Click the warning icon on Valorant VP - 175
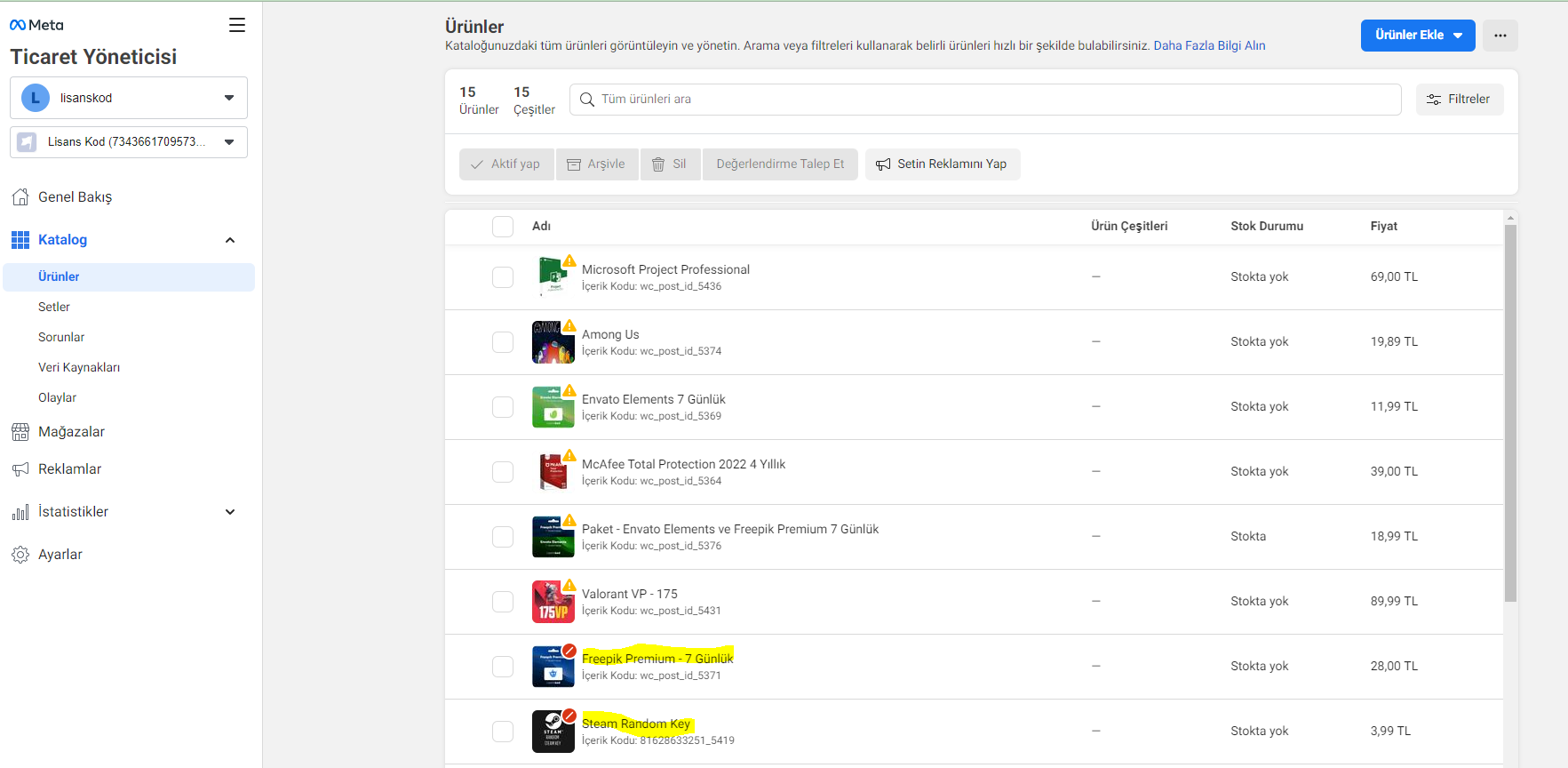The height and width of the screenshot is (768, 1568). (x=569, y=586)
